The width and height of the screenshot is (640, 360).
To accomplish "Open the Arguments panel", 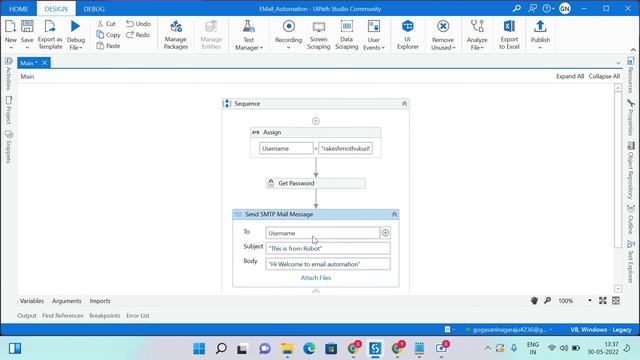I will tap(67, 301).
